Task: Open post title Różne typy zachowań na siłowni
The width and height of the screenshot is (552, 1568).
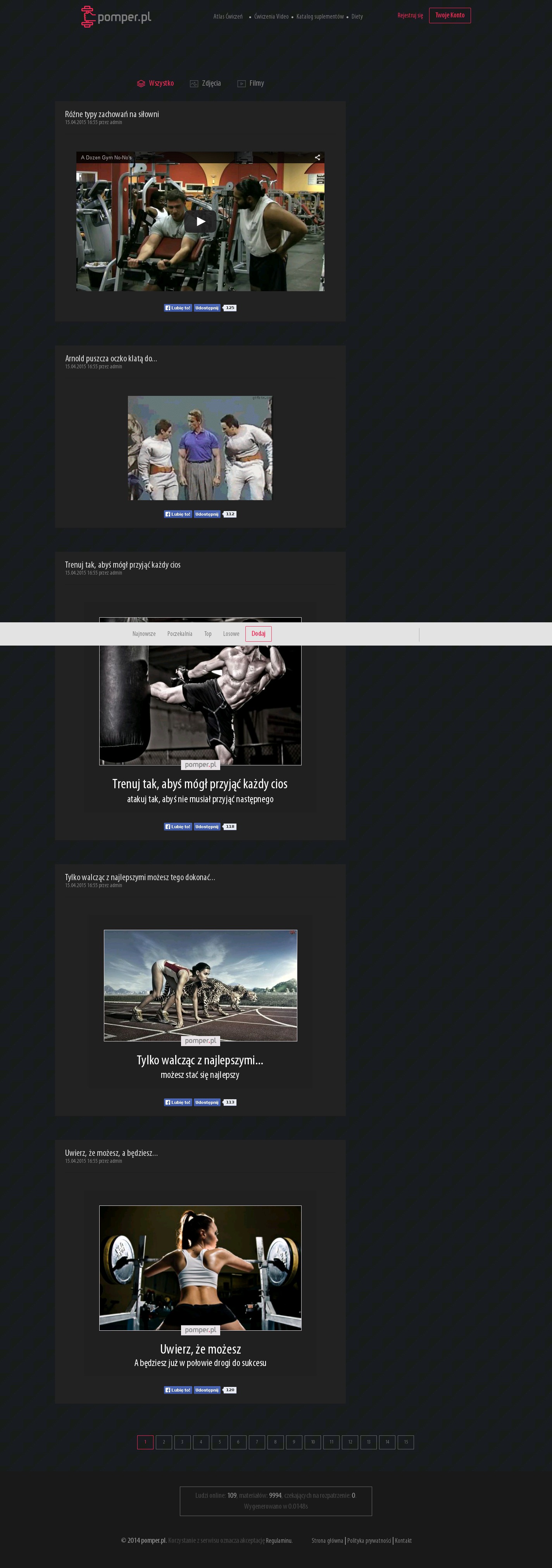Action: pyautogui.click(x=112, y=114)
